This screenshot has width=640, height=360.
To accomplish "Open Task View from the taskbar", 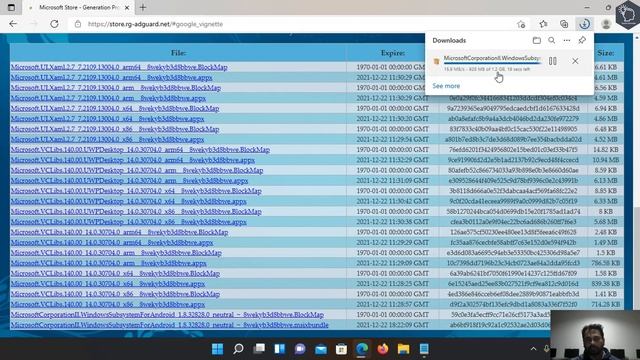I will [259, 349].
